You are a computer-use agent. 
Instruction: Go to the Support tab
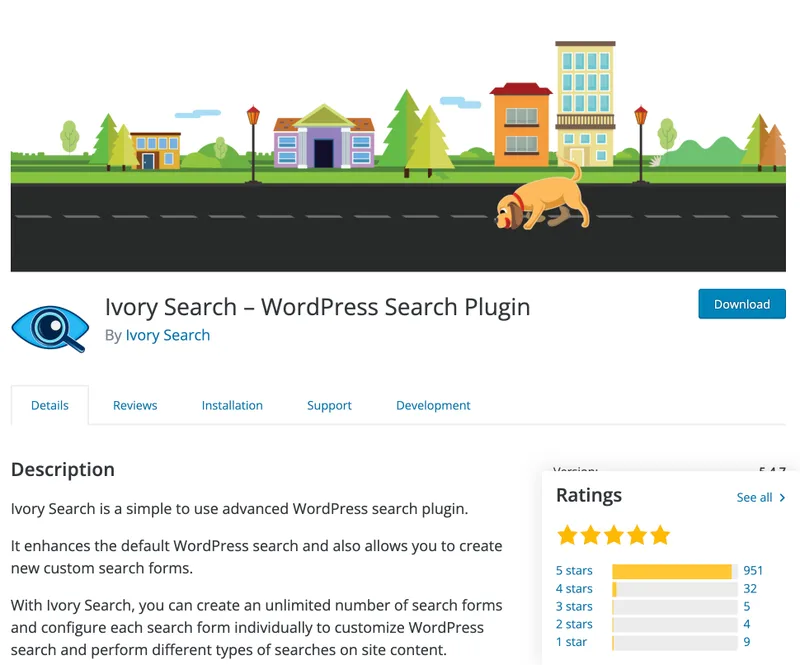pyautogui.click(x=329, y=405)
